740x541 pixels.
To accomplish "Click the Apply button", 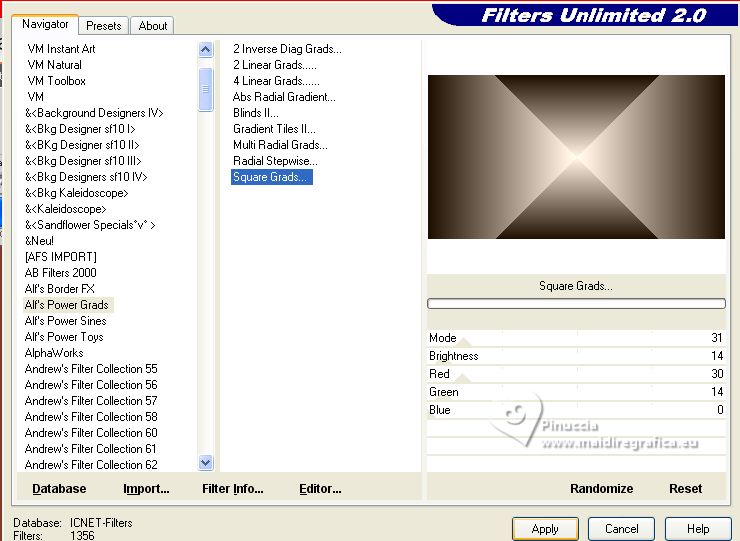I will 545,529.
